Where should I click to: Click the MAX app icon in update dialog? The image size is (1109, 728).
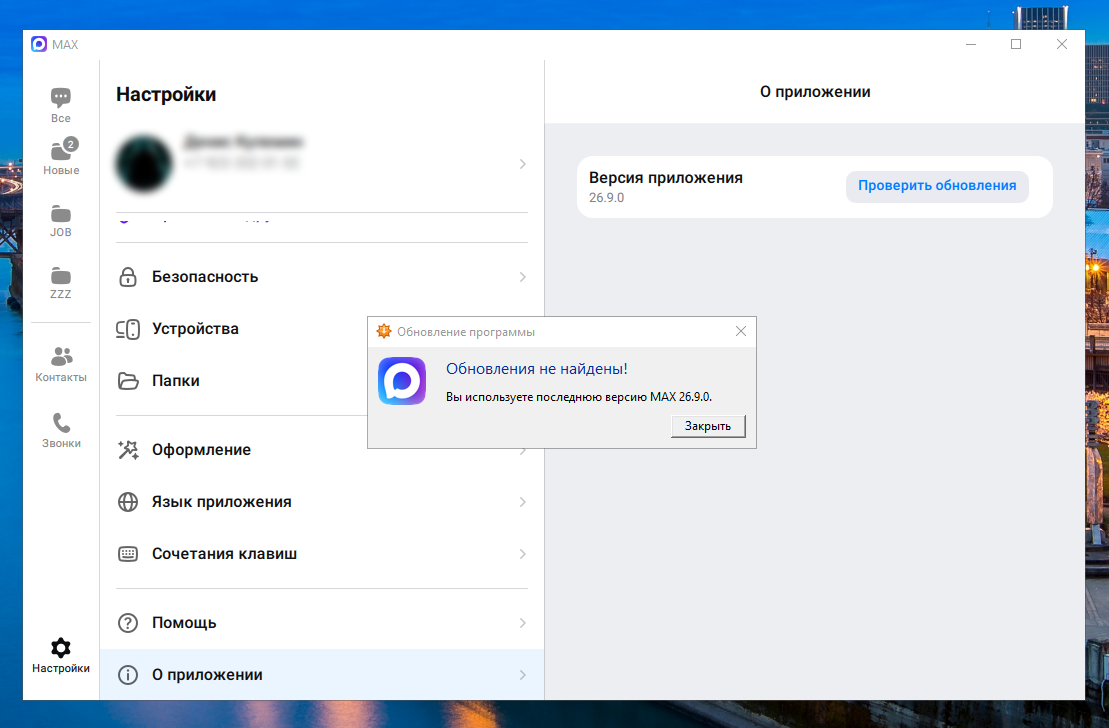click(402, 381)
